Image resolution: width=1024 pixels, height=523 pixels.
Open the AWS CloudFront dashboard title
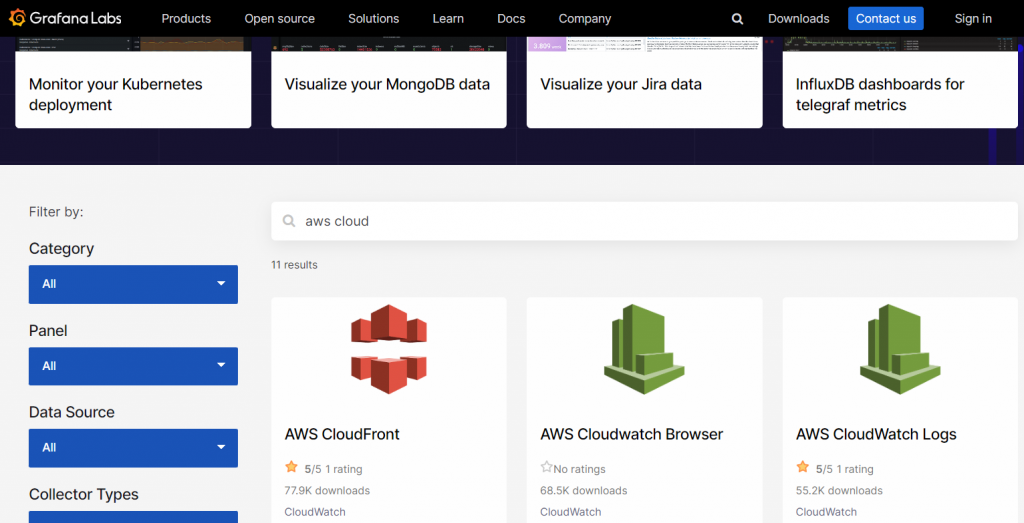pyautogui.click(x=342, y=434)
